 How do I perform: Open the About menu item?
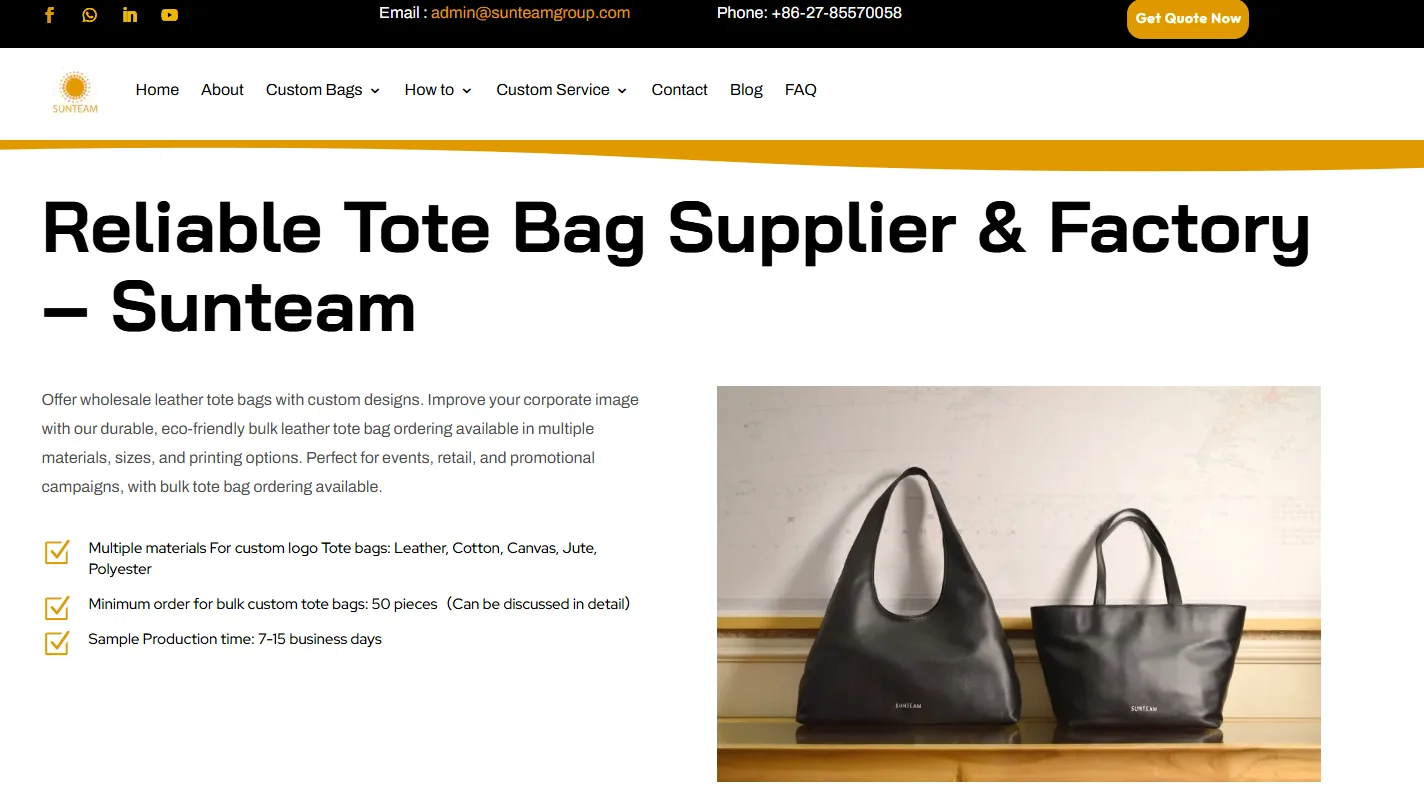pos(222,90)
